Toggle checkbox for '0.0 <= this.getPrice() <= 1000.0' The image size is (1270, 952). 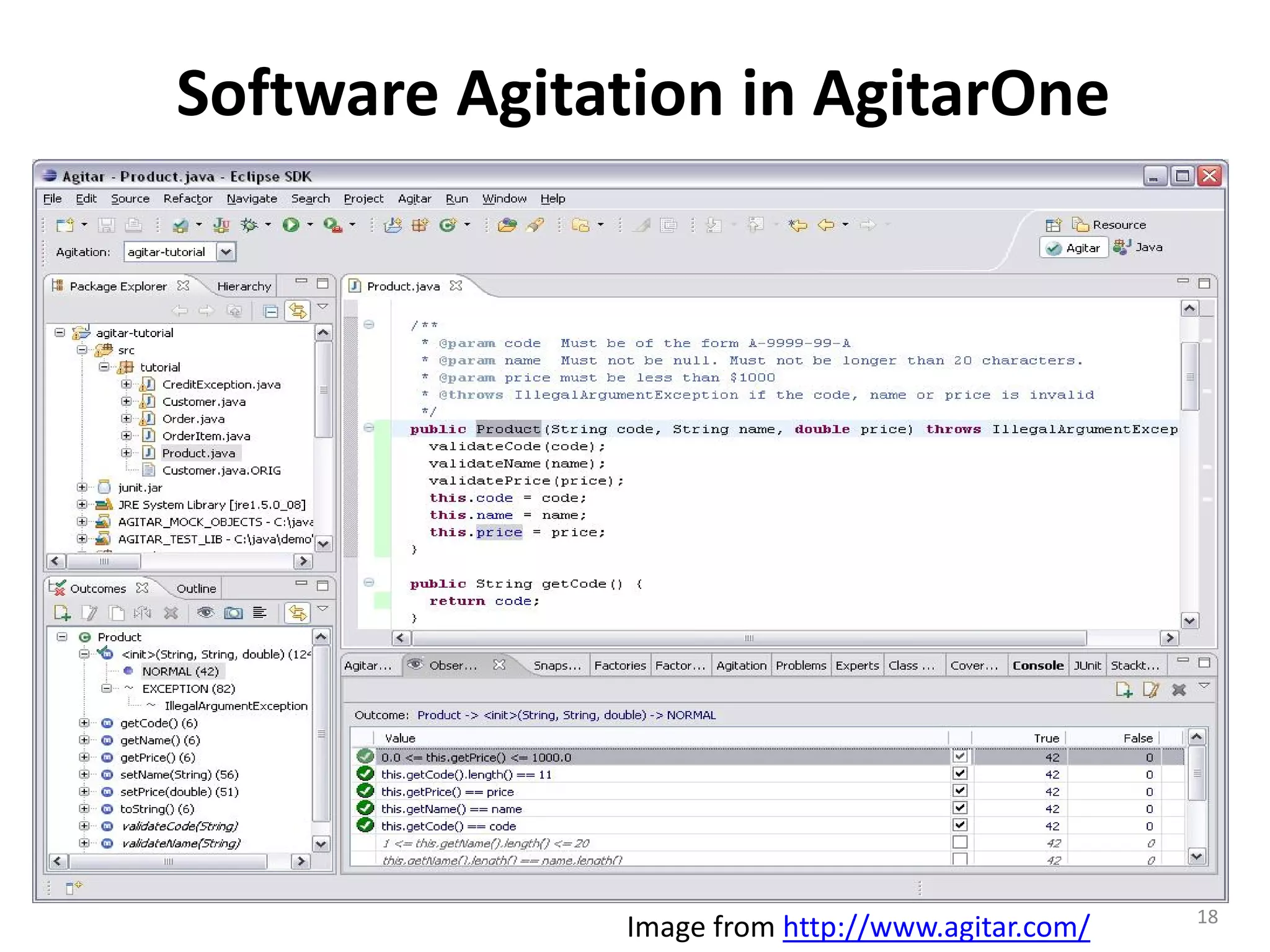pos(959,757)
